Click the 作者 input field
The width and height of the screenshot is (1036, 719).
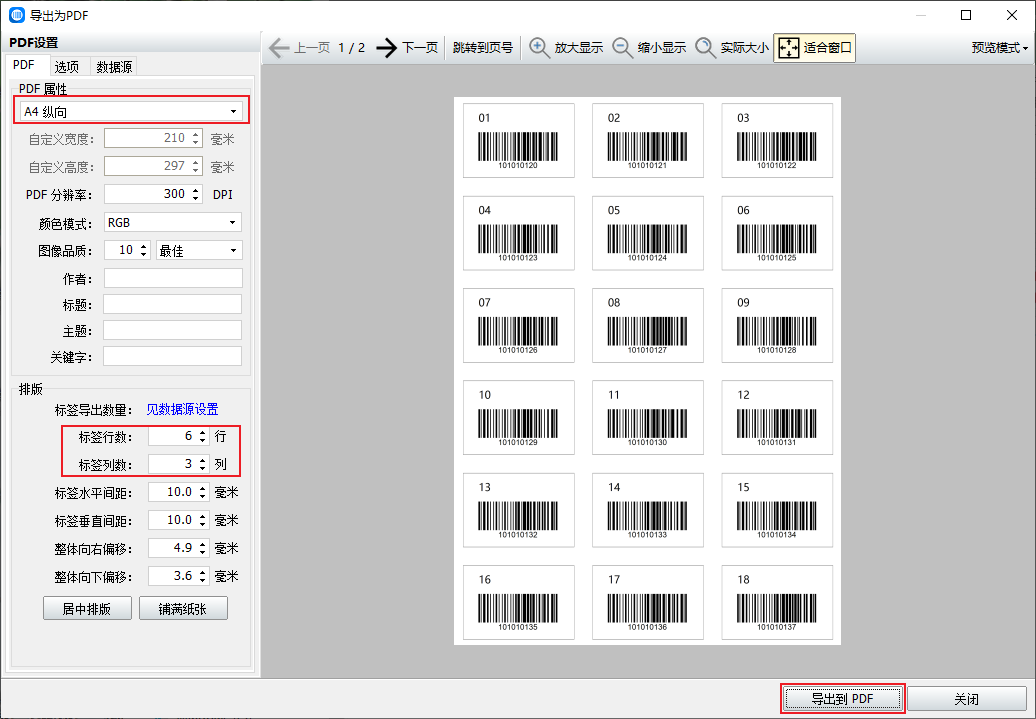point(173,278)
